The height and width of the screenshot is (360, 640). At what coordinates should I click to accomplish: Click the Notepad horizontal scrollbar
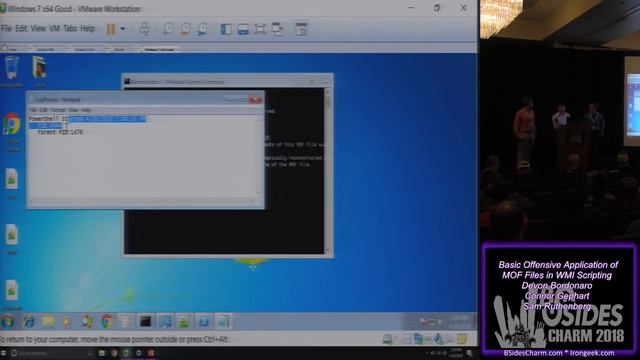pyautogui.click(x=143, y=200)
